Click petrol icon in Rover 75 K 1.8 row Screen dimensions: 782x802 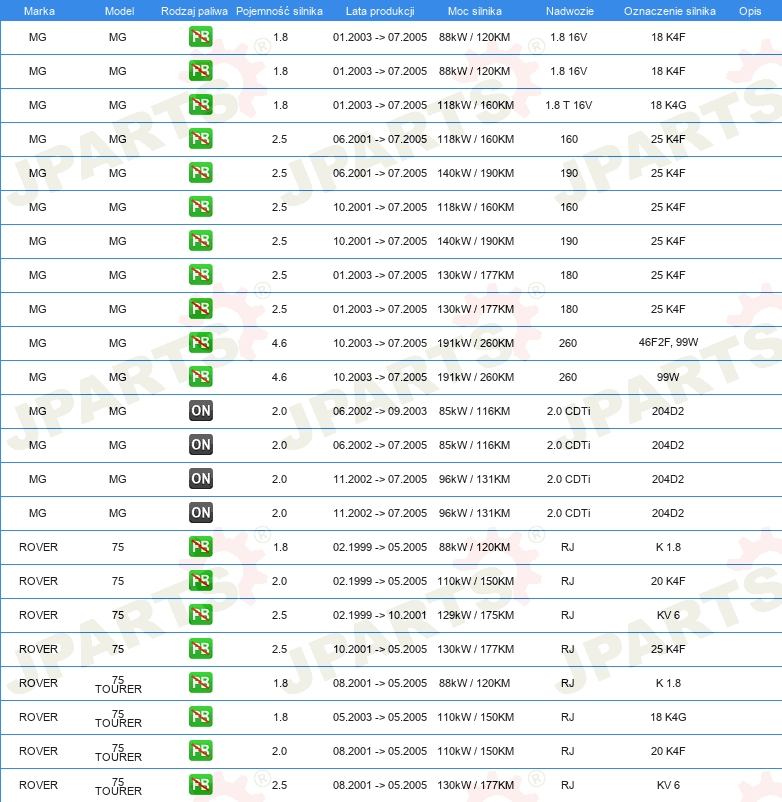tap(200, 547)
